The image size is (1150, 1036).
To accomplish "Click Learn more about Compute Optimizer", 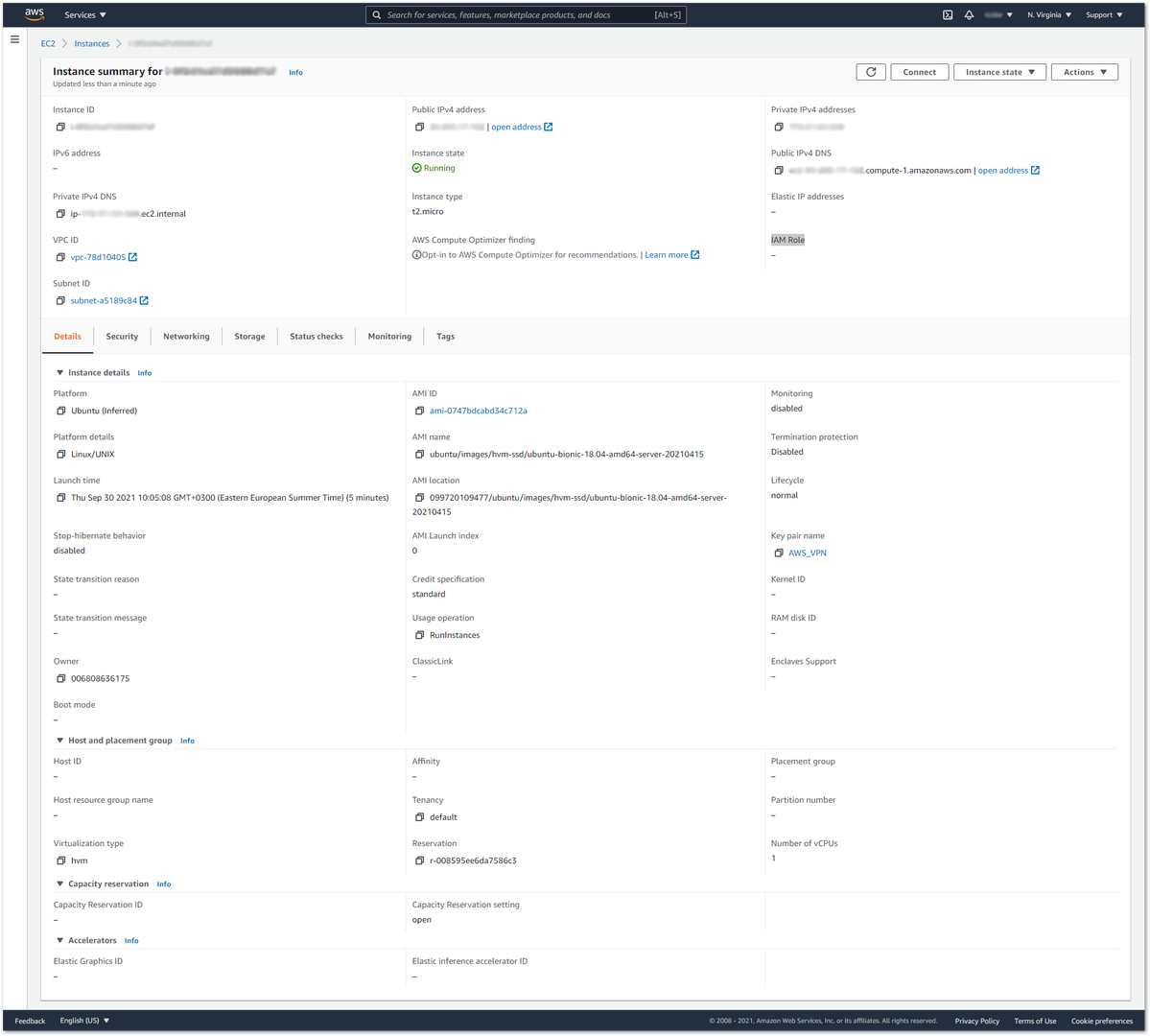I will pyautogui.click(x=671, y=255).
